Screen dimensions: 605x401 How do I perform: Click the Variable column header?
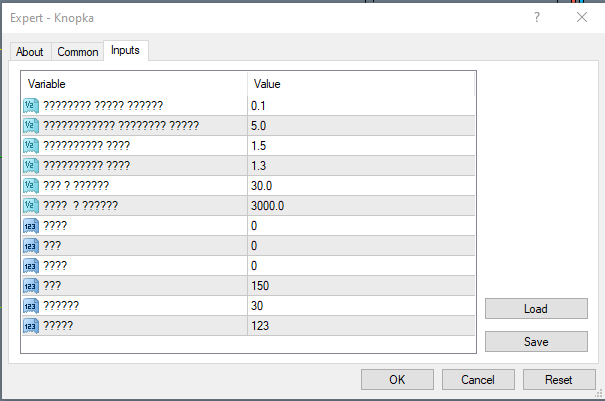click(135, 84)
